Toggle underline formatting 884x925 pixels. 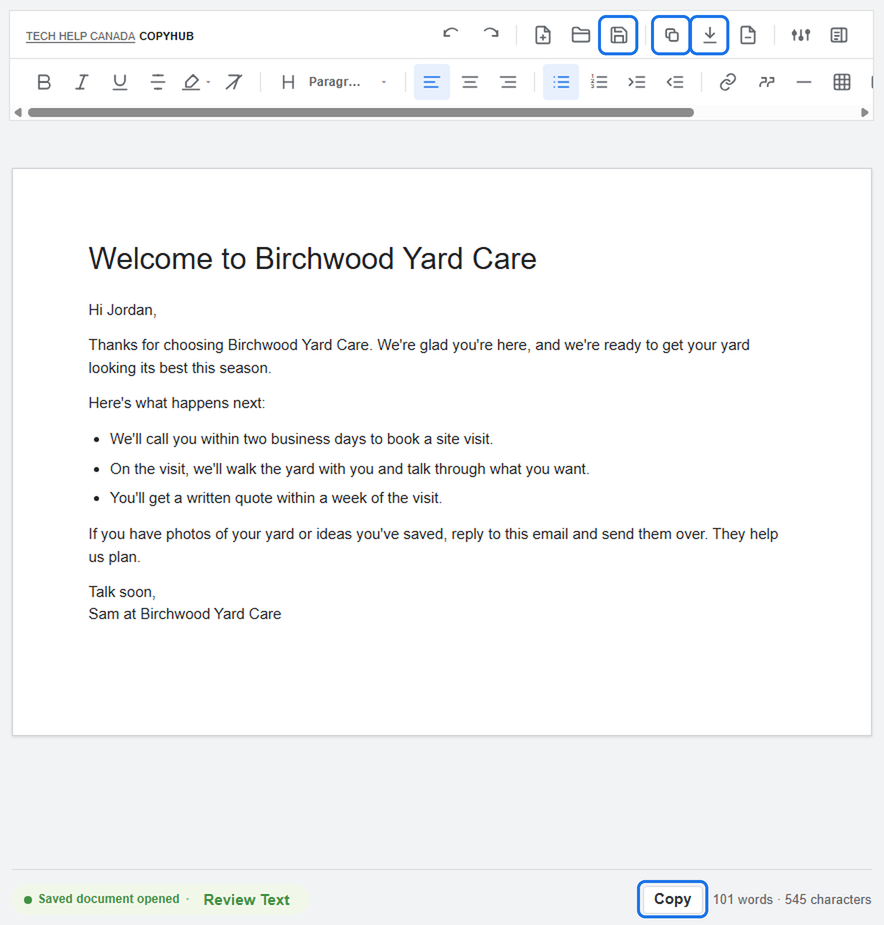tap(120, 82)
